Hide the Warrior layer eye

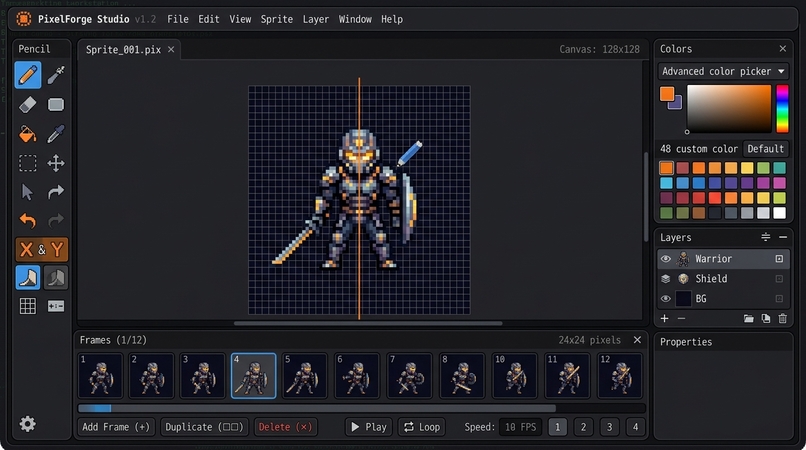pyautogui.click(x=666, y=259)
